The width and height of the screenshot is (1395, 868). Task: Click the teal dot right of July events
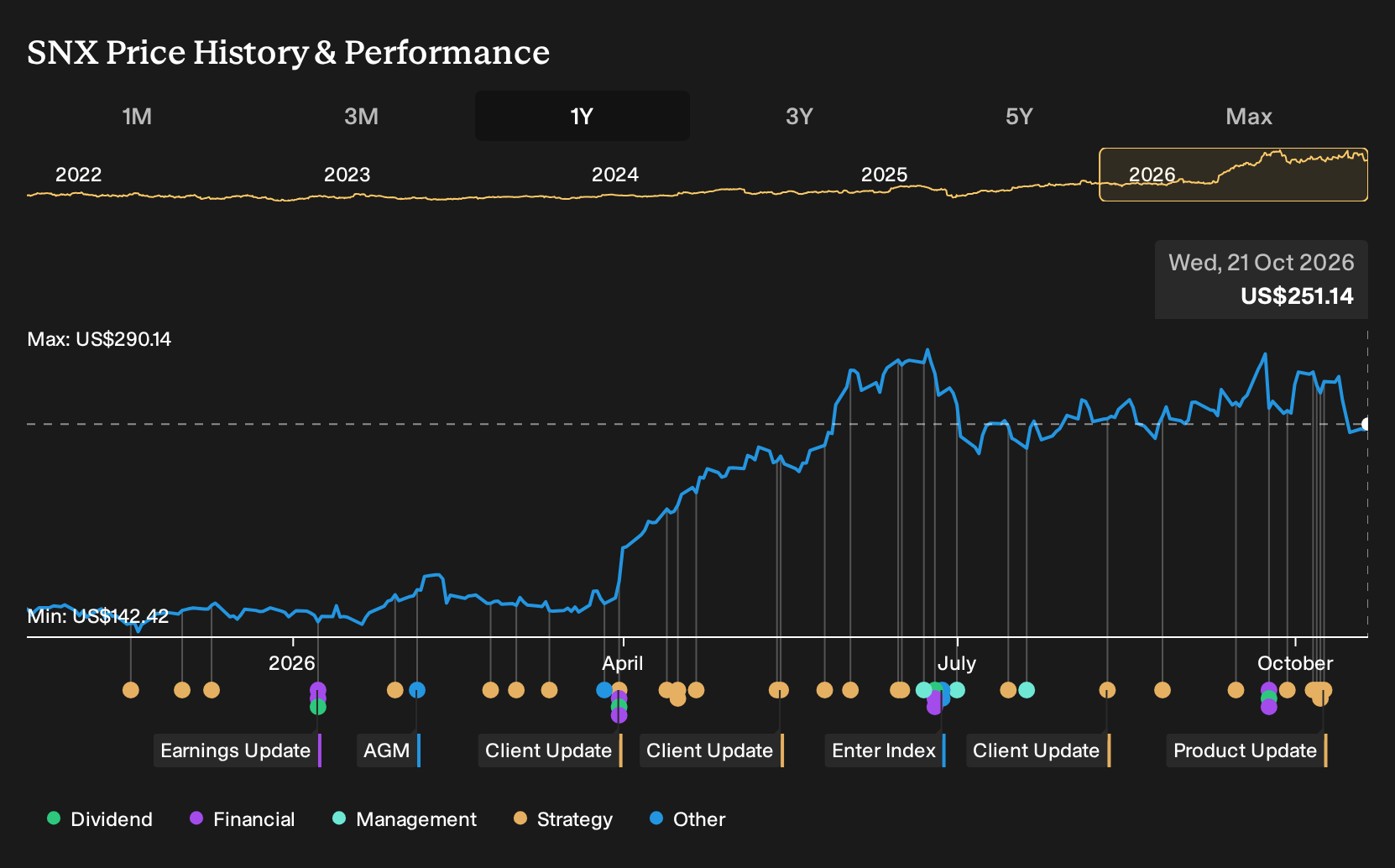[1027, 690]
